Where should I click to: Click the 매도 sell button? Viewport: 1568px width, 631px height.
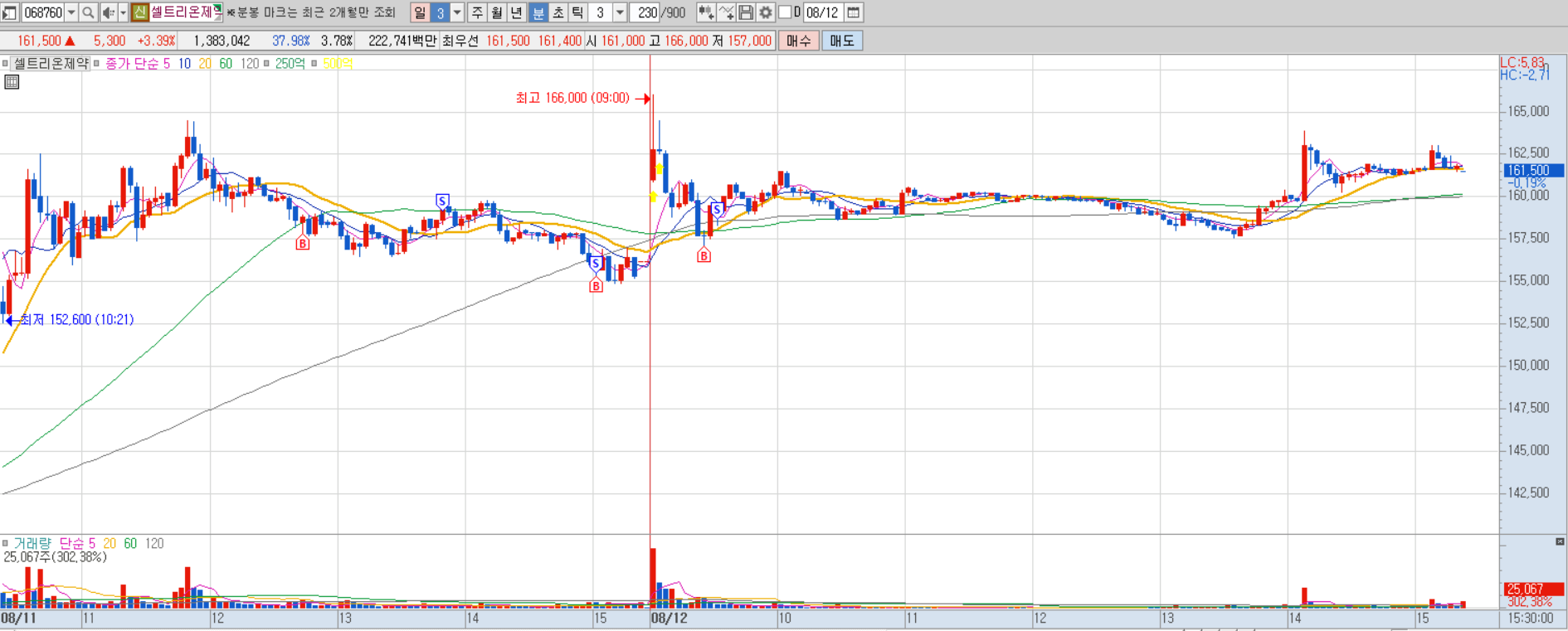842,41
